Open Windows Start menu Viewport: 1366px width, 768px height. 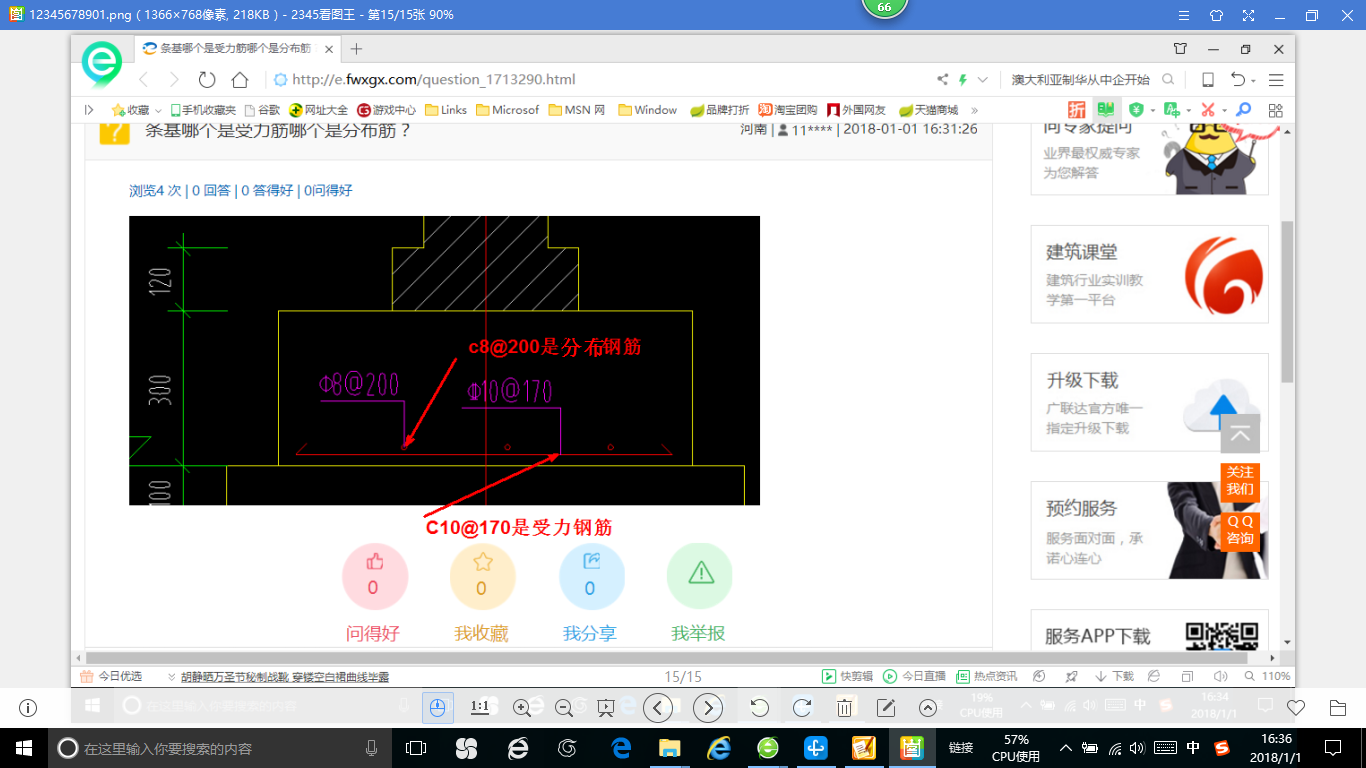(23, 747)
